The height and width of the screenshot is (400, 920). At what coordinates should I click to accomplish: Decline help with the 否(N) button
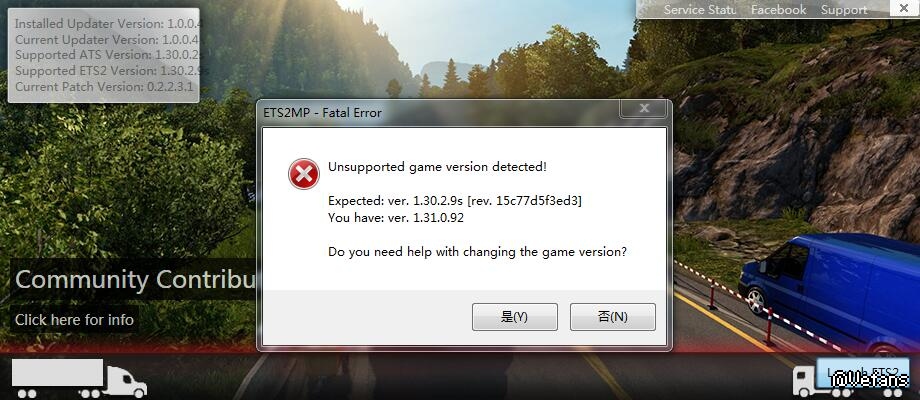pyautogui.click(x=613, y=317)
